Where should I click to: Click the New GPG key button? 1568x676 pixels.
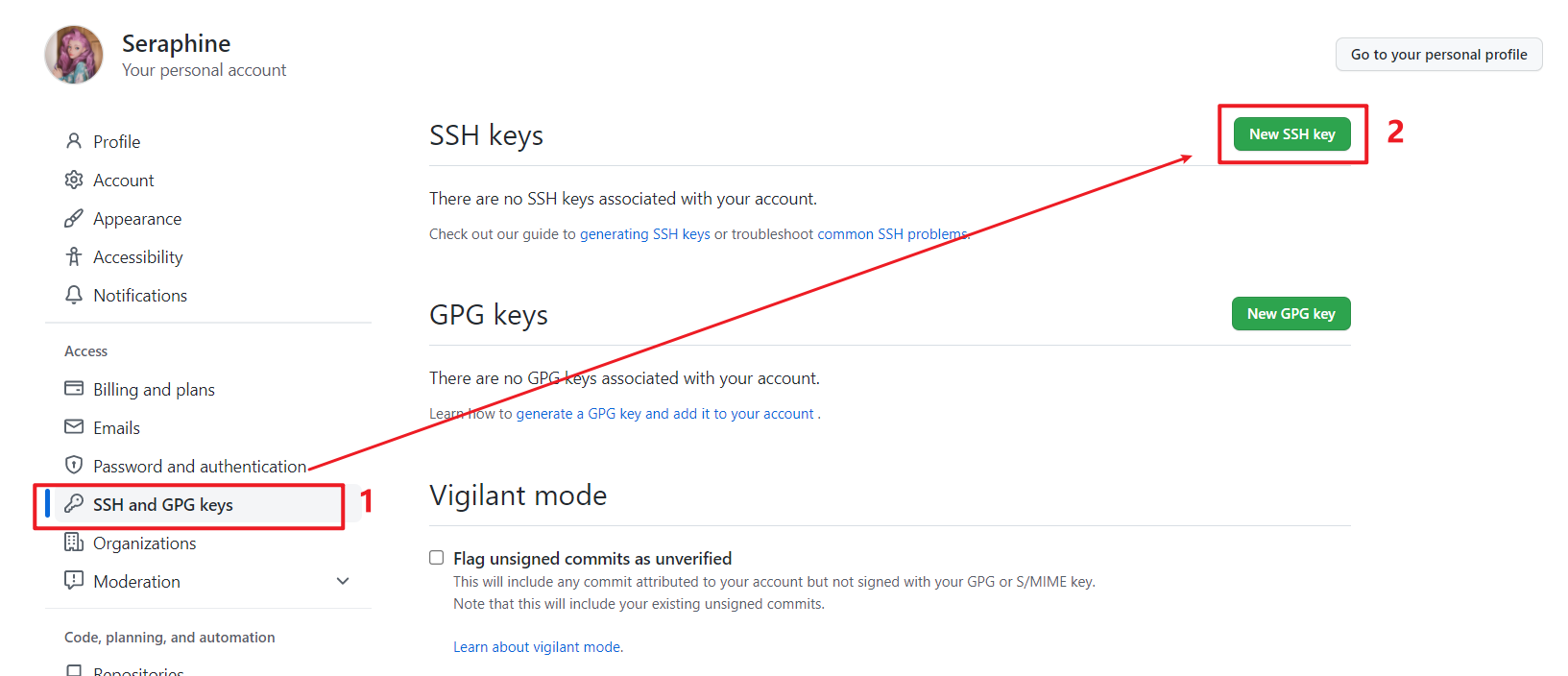click(x=1291, y=314)
